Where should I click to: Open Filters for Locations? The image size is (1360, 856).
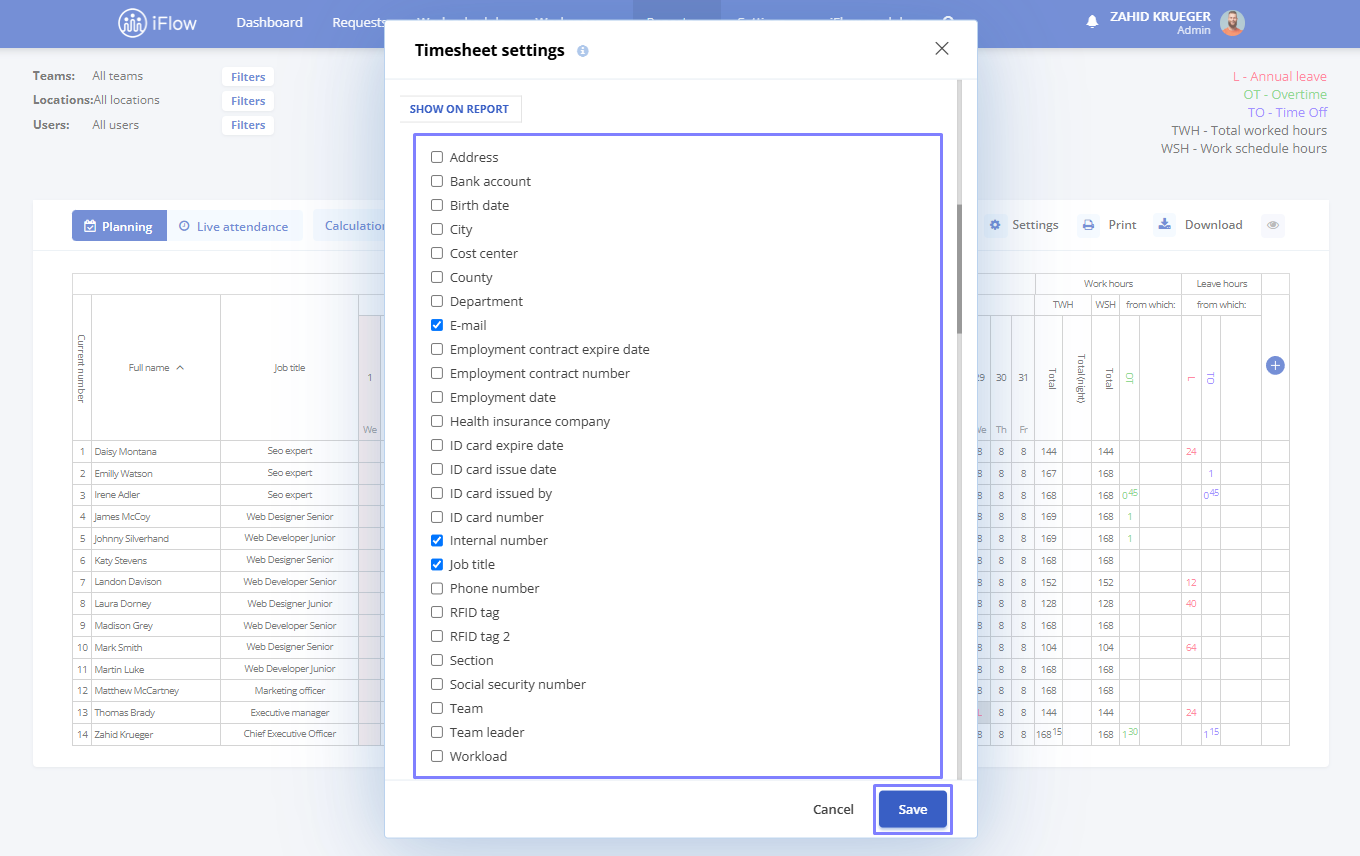[x=248, y=101]
